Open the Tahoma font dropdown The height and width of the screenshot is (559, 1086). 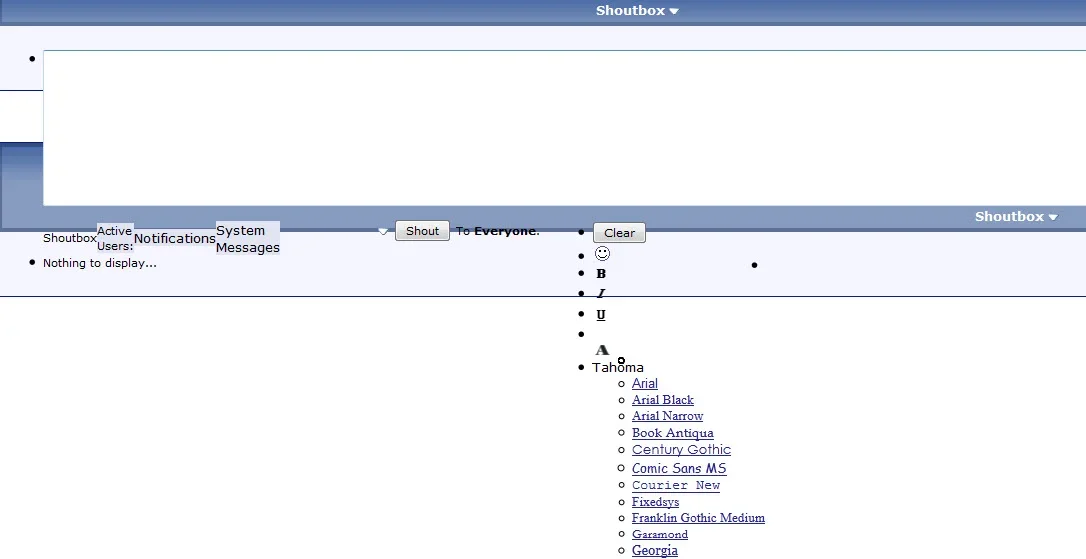[x=618, y=367]
